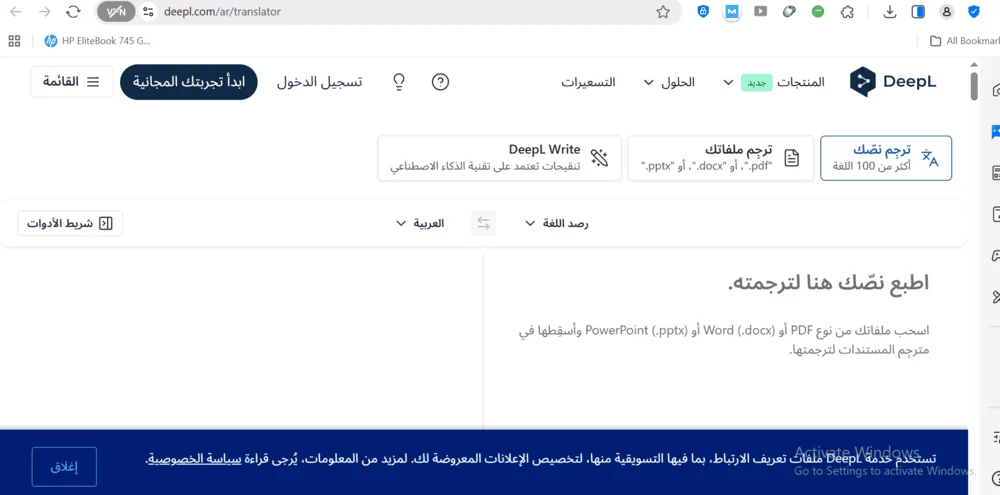Screen dimensions: 1000x495
Task: Open the extensions puzzle piece menu
Action: pos(847,11)
